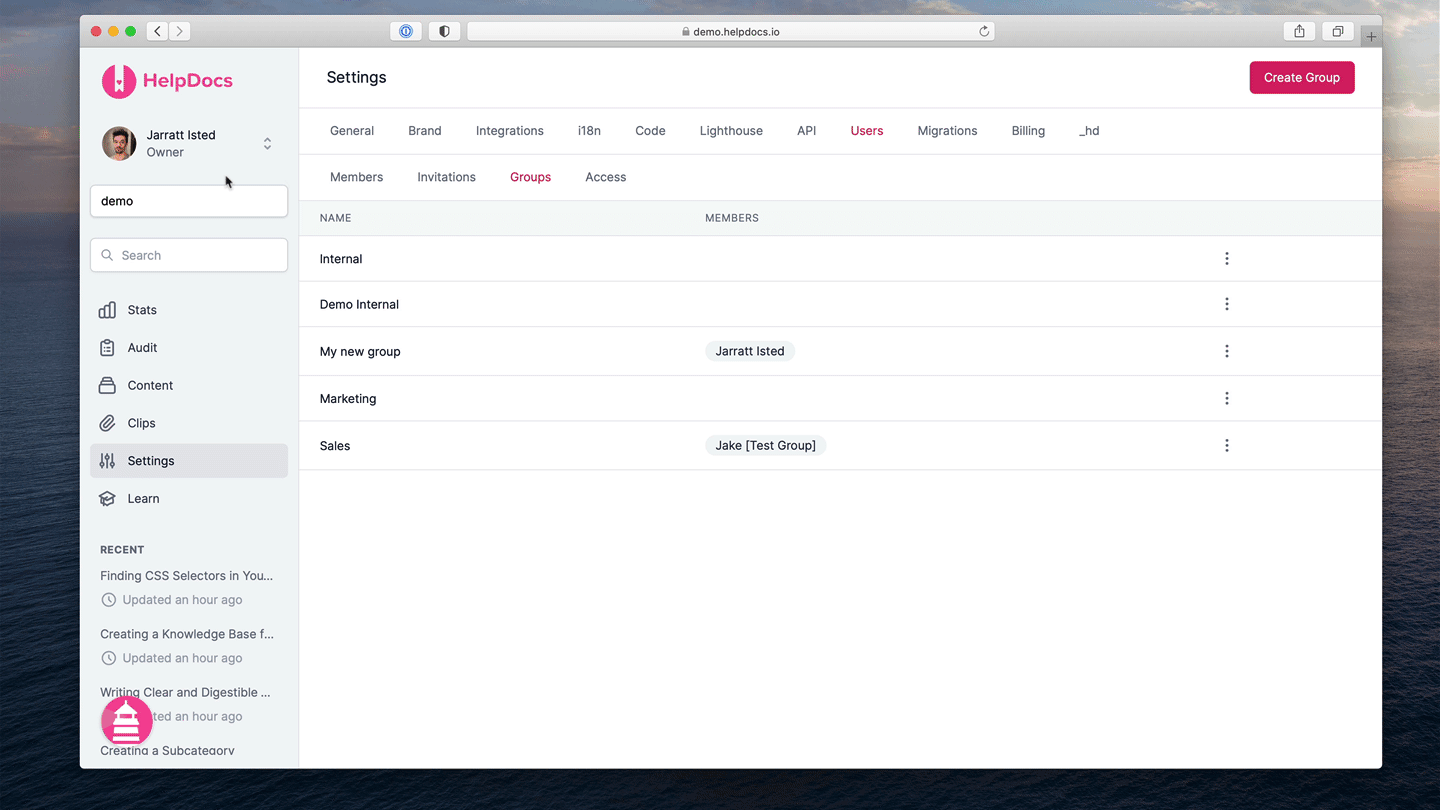This screenshot has width=1440, height=810.
Task: Click the Sales group name
Action: (x=335, y=446)
